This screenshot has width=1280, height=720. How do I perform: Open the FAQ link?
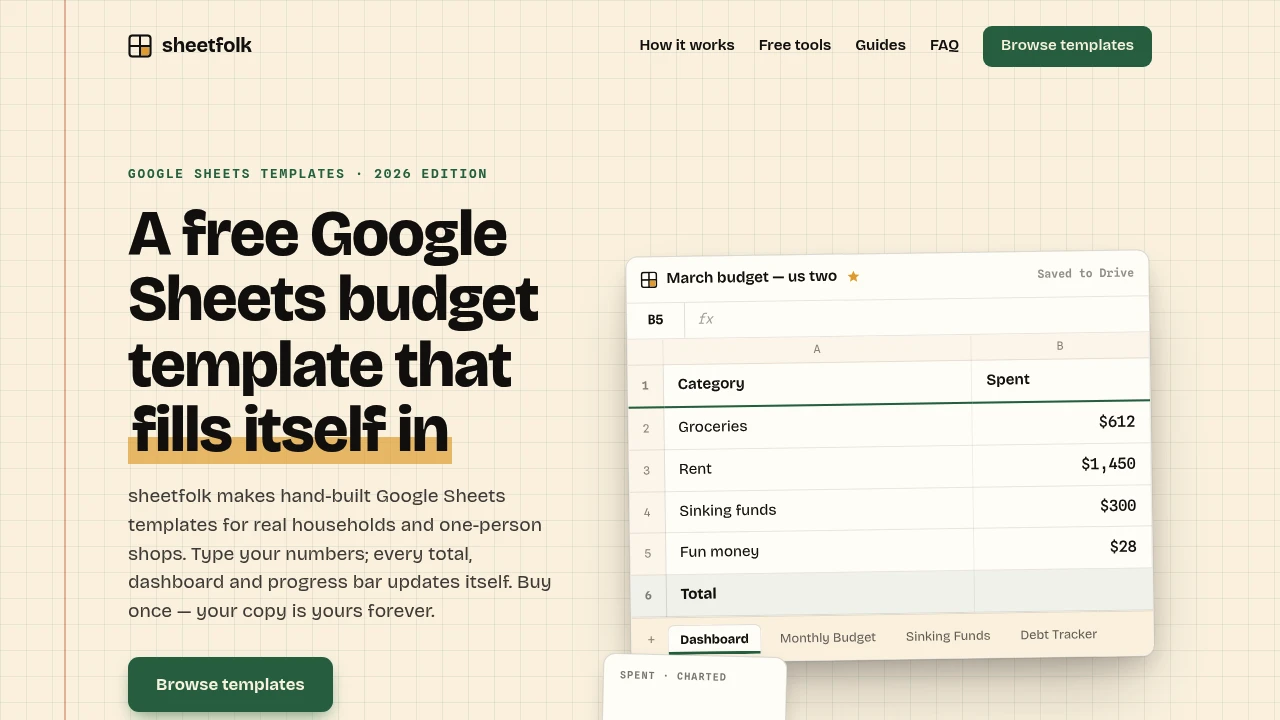944,45
